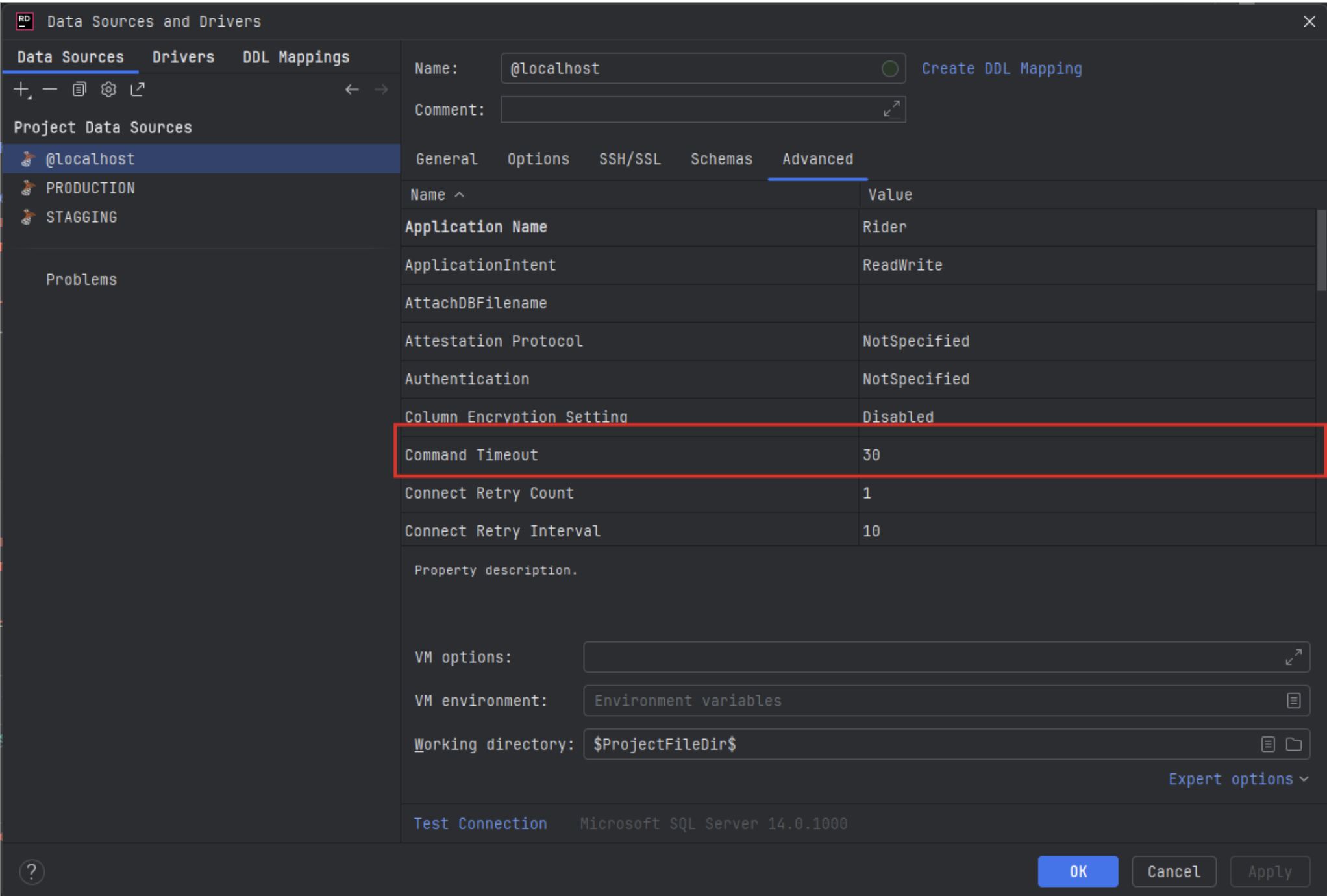
Task: Open VM environment variables editor icon
Action: tap(1293, 701)
